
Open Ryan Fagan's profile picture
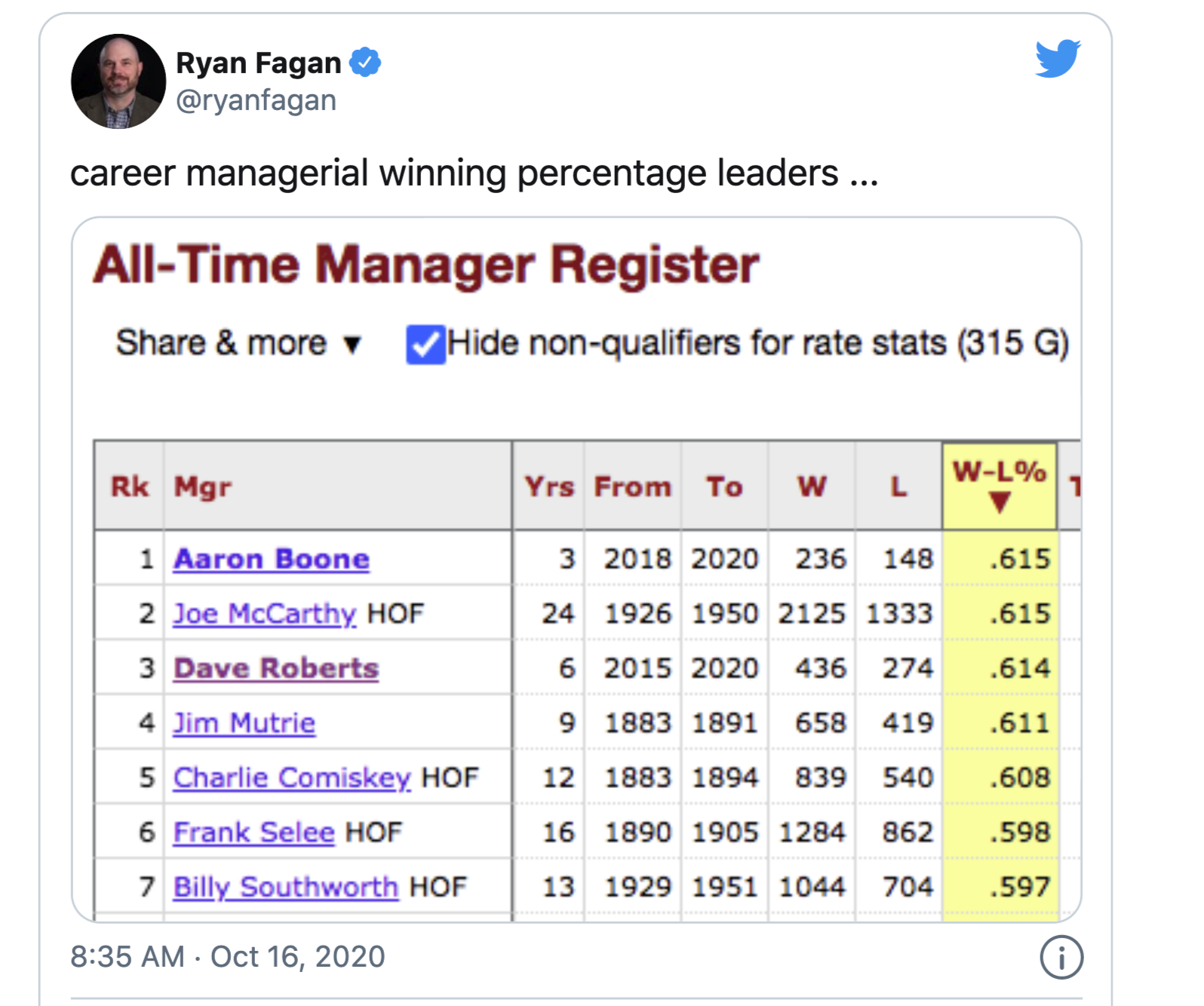coord(118,81)
